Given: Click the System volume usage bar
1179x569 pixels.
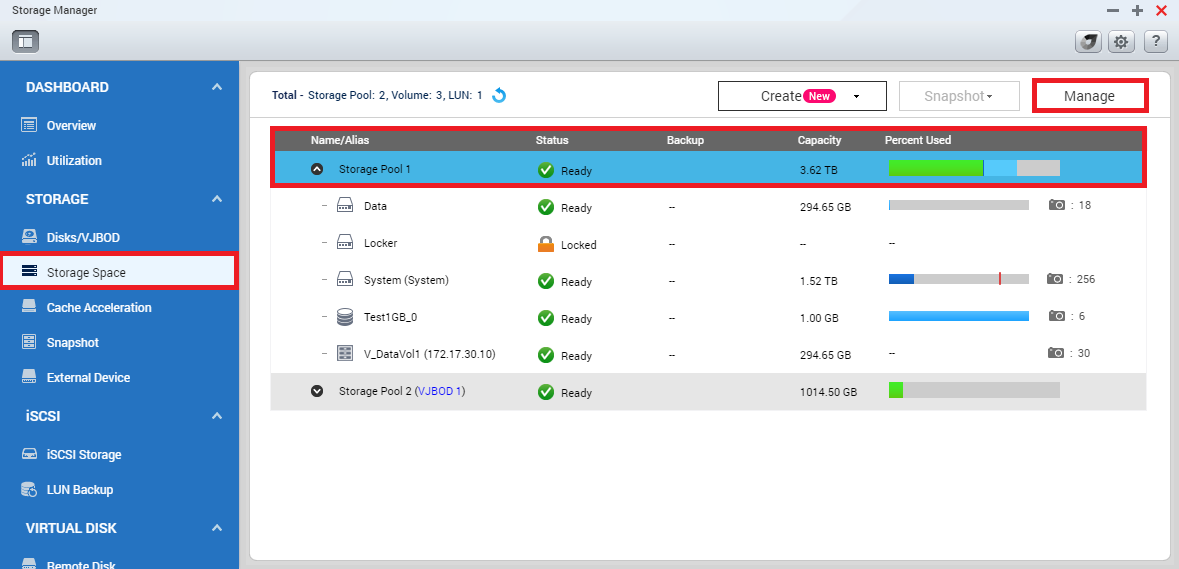Looking at the screenshot, I should [959, 279].
